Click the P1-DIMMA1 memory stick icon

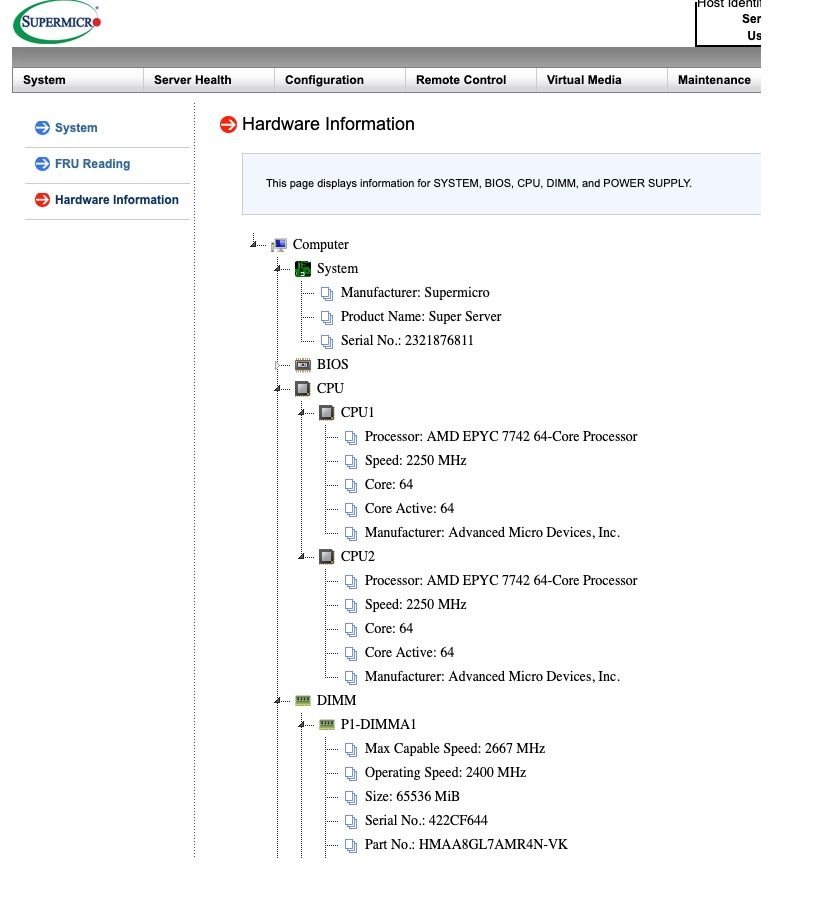[327, 725]
